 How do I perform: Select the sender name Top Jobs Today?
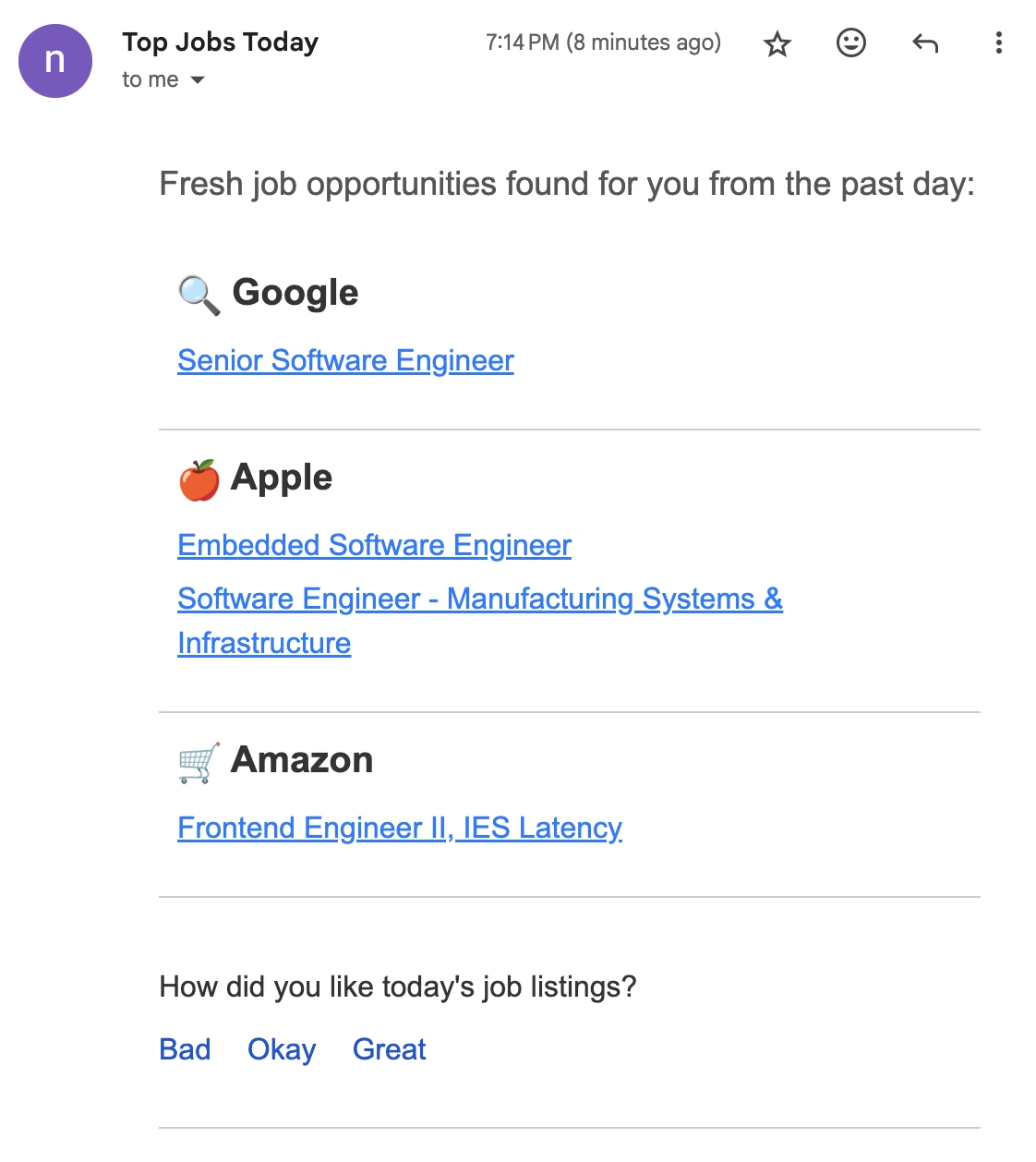[220, 42]
